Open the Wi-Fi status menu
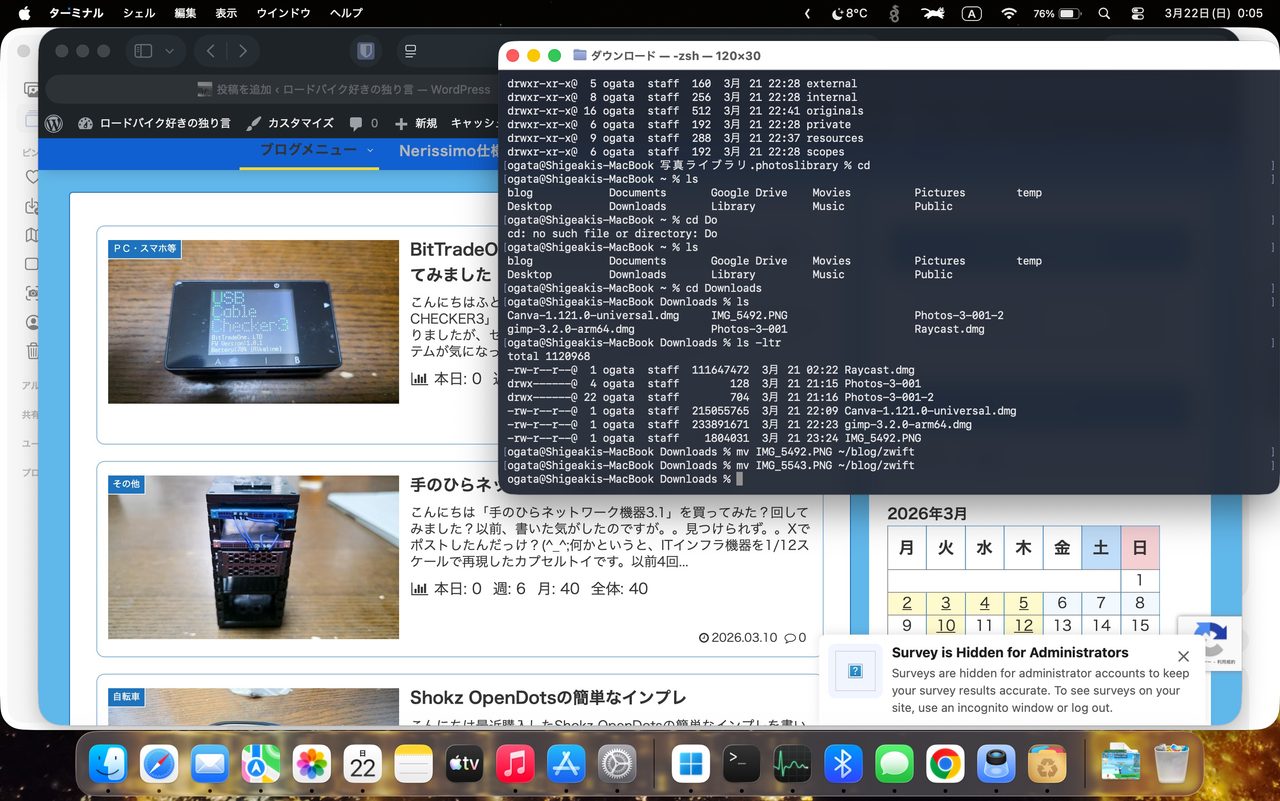The height and width of the screenshot is (801, 1280). pyautogui.click(x=1008, y=14)
